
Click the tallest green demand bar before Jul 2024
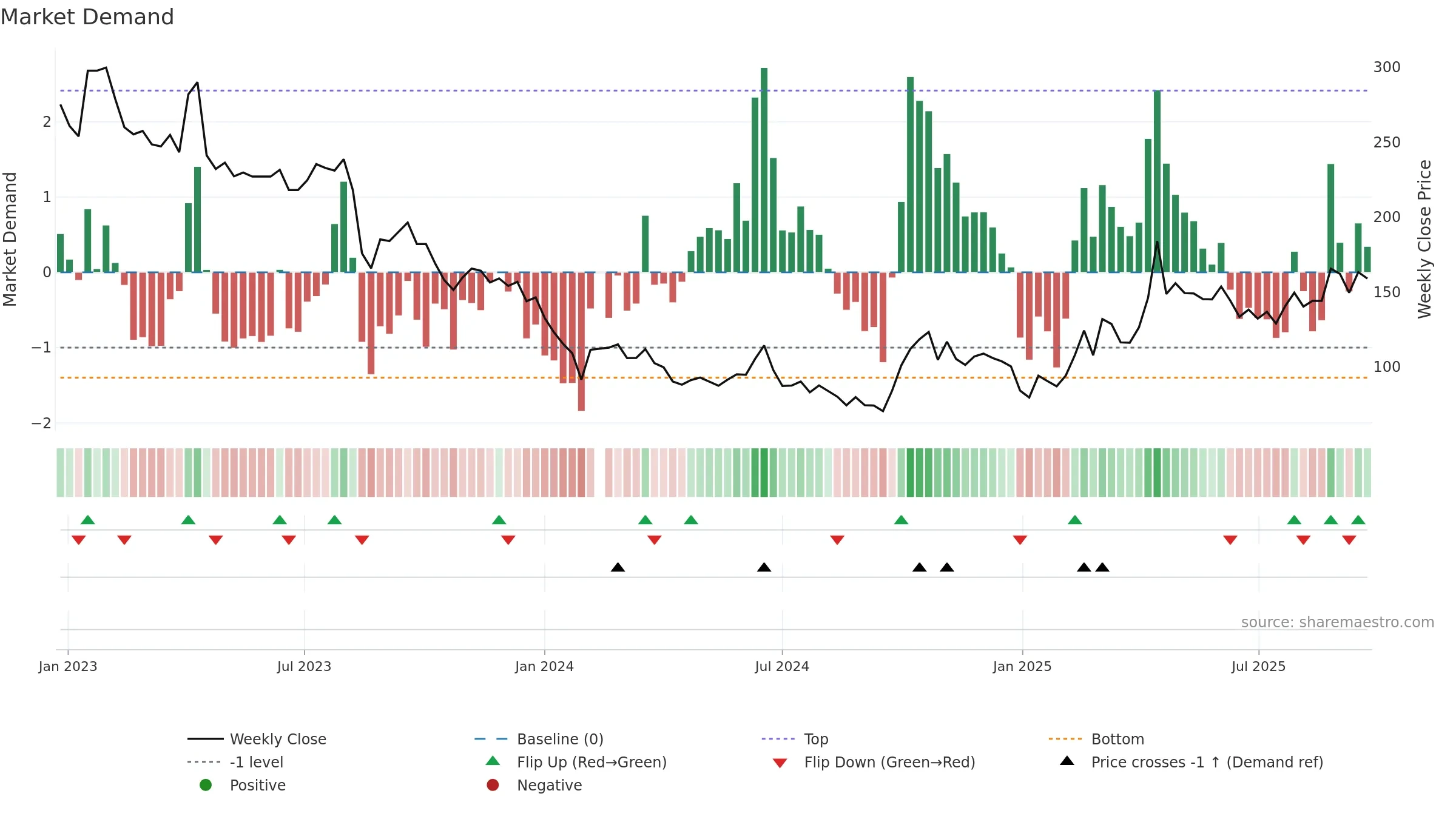(764, 170)
